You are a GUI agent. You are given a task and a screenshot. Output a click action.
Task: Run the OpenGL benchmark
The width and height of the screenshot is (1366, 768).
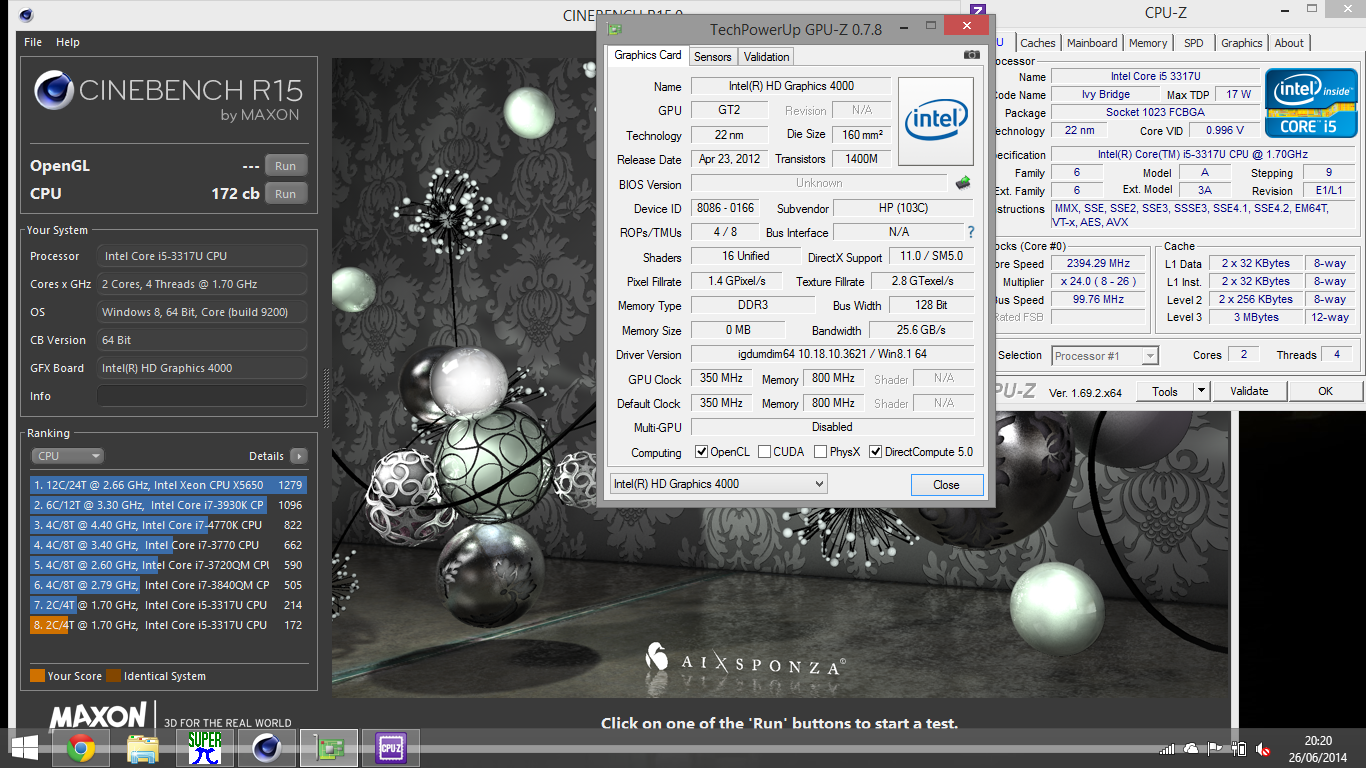(286, 166)
